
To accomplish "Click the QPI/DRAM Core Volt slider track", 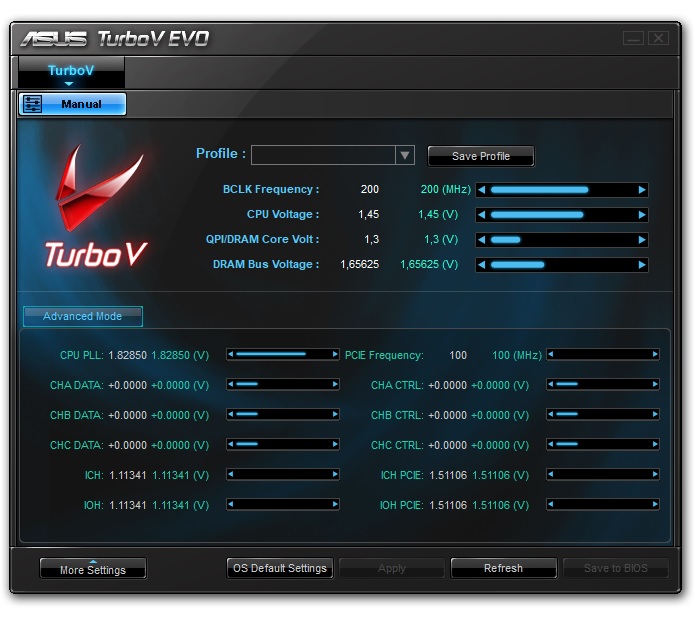I will [x=562, y=240].
